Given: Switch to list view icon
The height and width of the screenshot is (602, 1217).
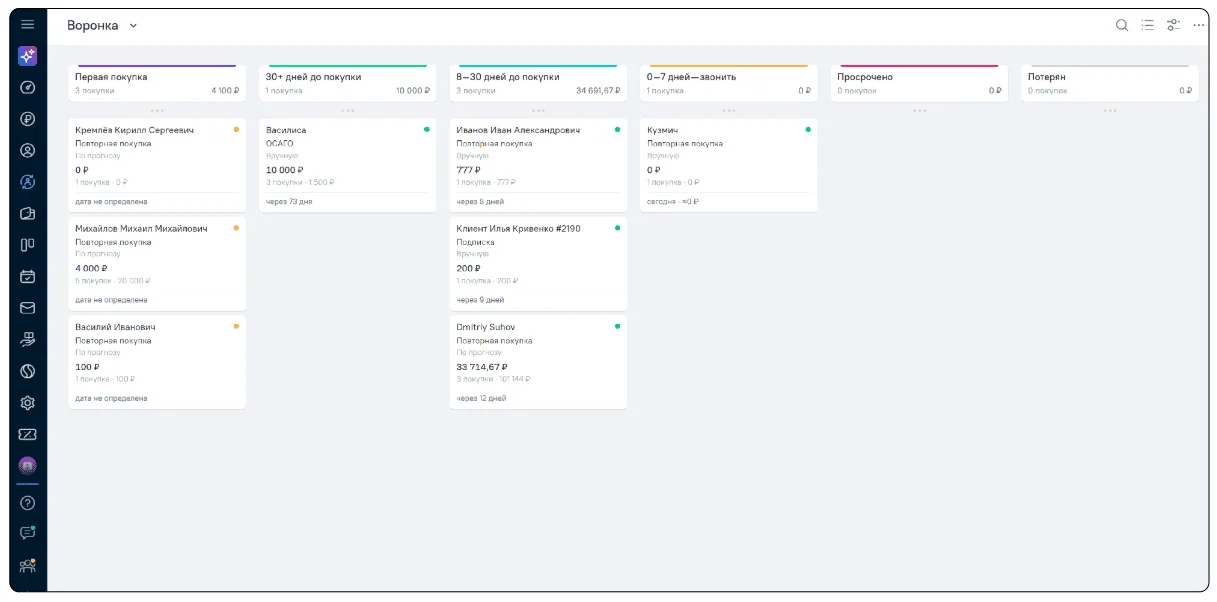Looking at the screenshot, I should coord(1148,25).
